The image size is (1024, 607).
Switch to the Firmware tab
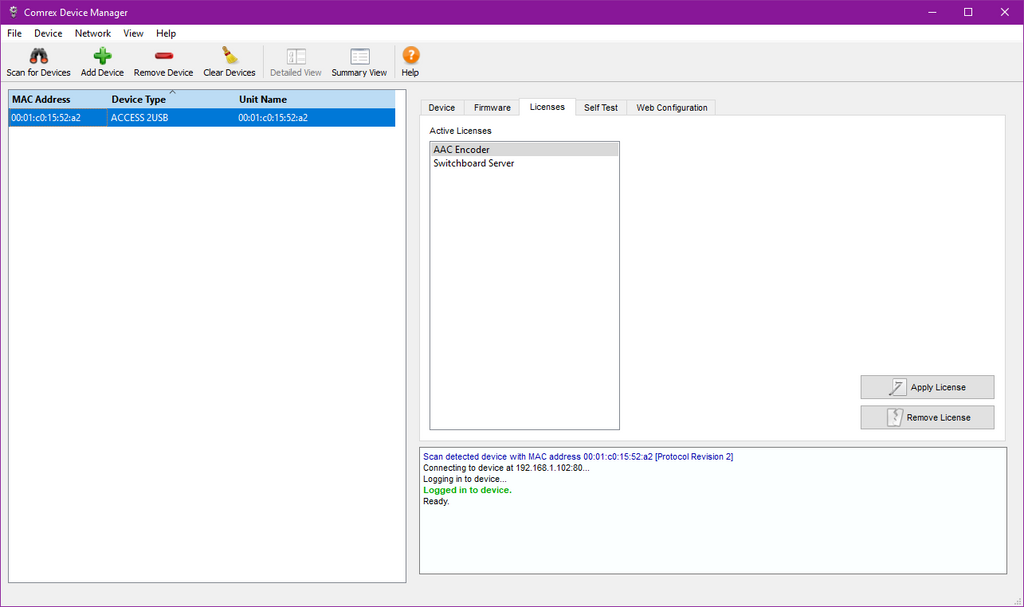coord(492,108)
